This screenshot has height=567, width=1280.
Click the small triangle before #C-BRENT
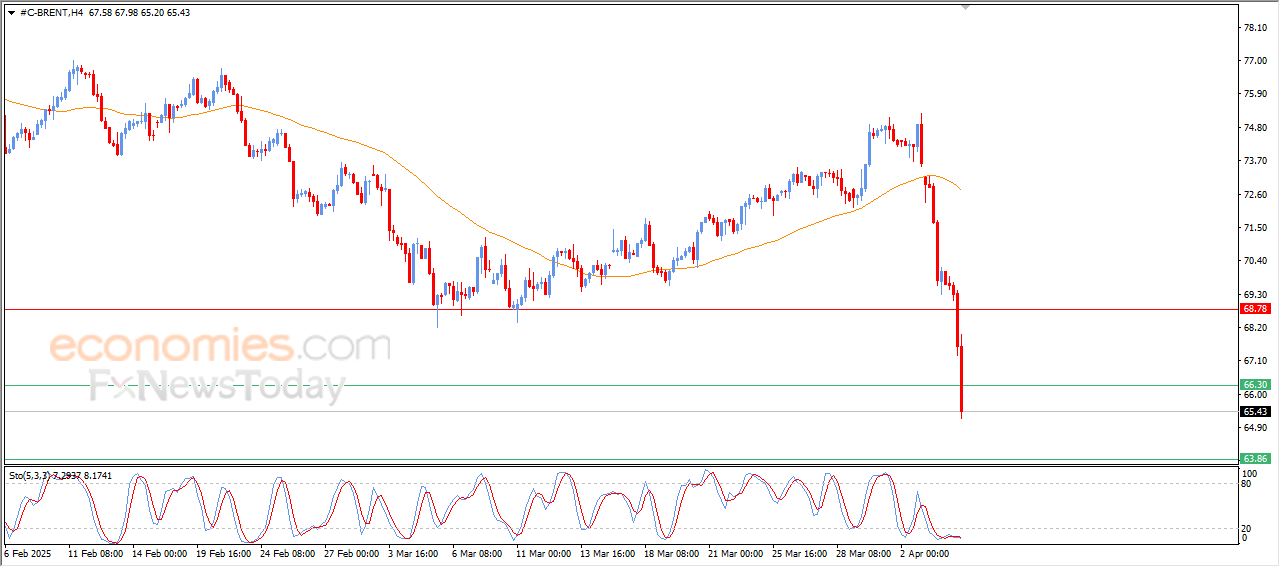pos(11,13)
